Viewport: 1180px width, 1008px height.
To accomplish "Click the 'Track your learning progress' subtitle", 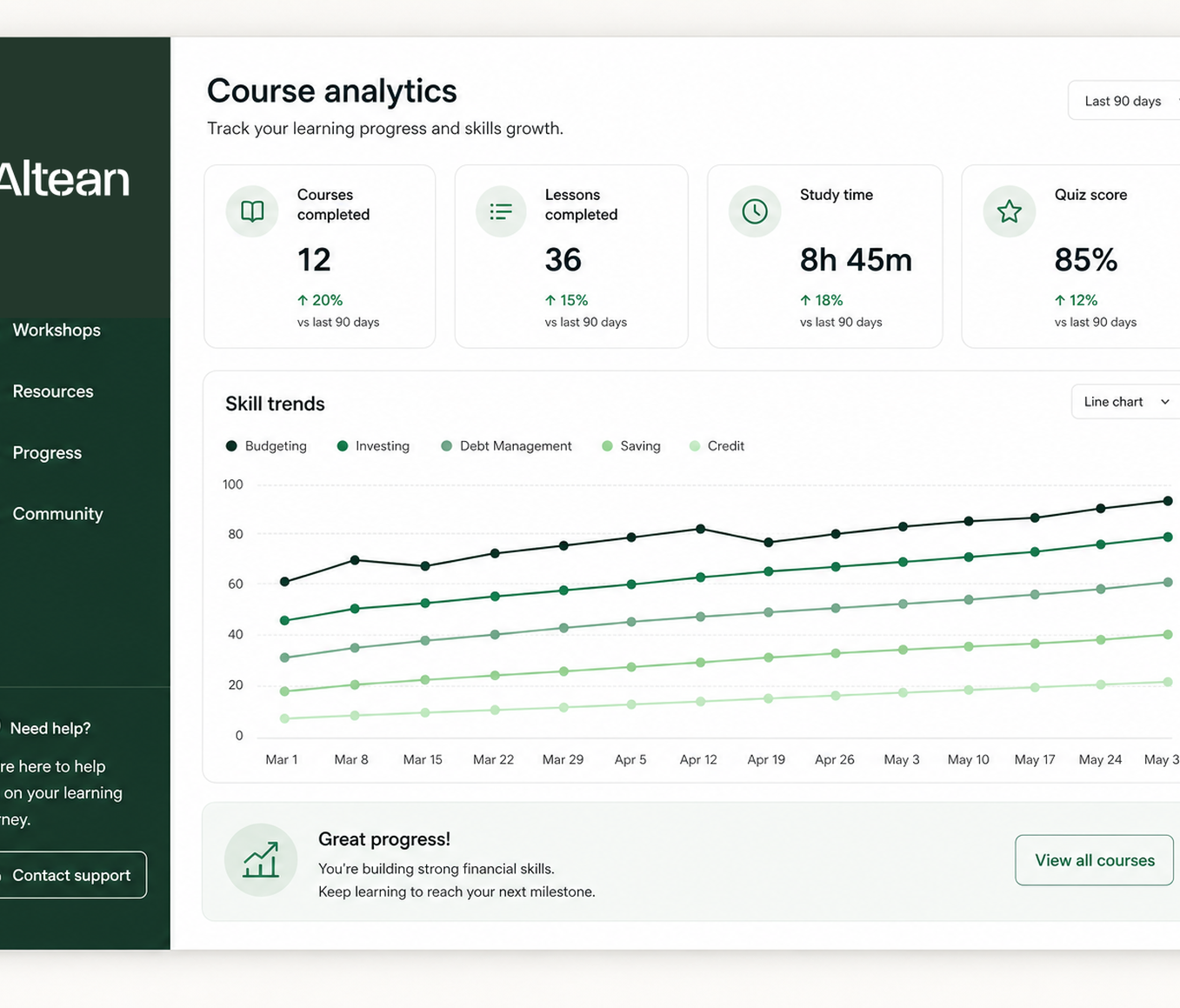I will pyautogui.click(x=385, y=129).
